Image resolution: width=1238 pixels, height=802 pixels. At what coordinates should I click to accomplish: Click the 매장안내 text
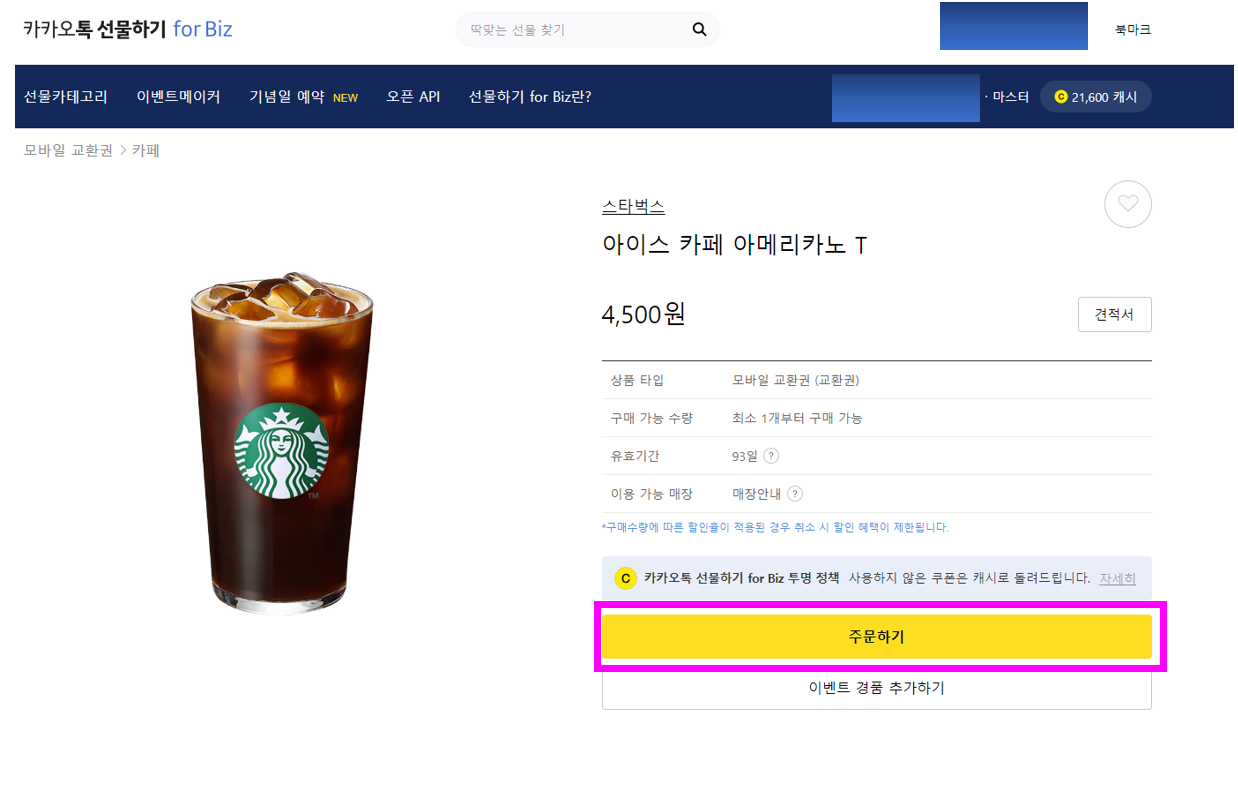click(757, 494)
